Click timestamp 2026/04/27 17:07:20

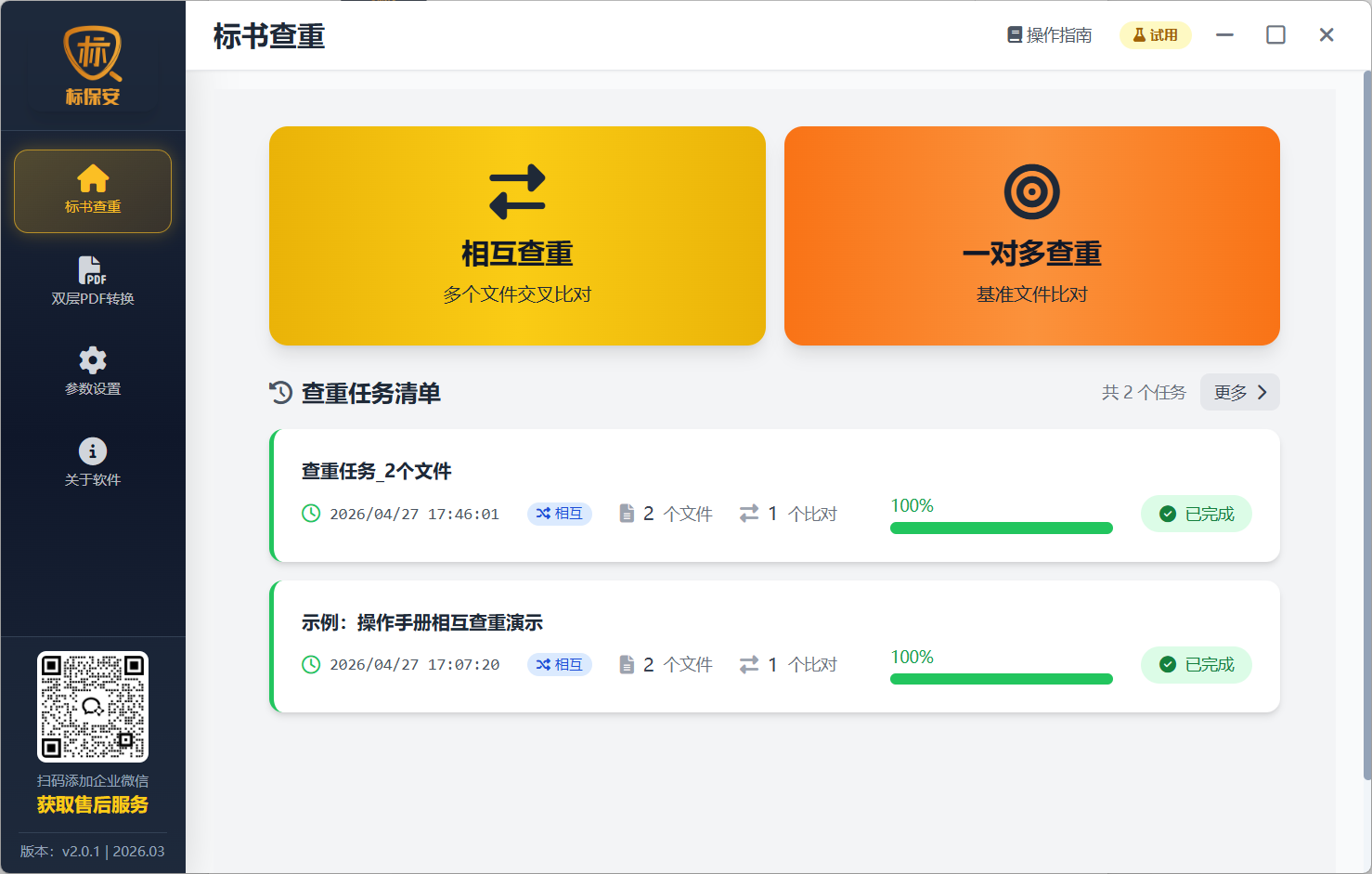(x=414, y=665)
